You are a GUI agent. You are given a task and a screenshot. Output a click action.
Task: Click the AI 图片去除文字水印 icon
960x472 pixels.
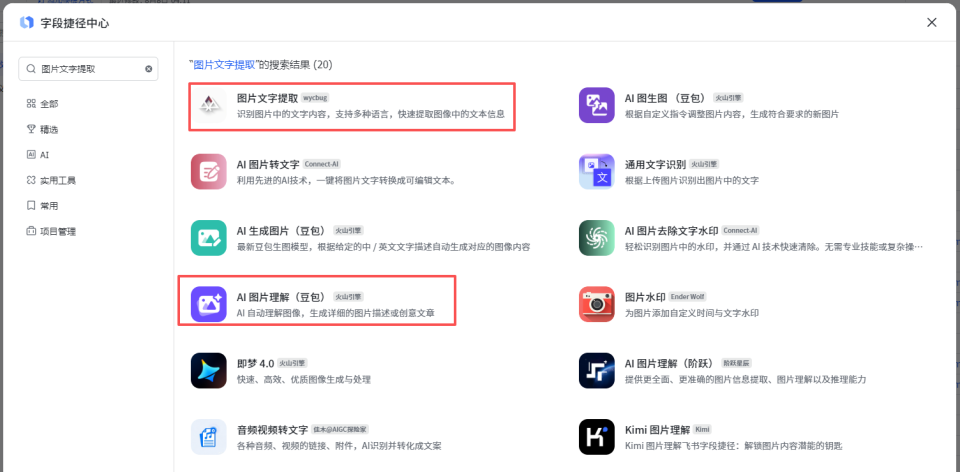tap(597, 238)
